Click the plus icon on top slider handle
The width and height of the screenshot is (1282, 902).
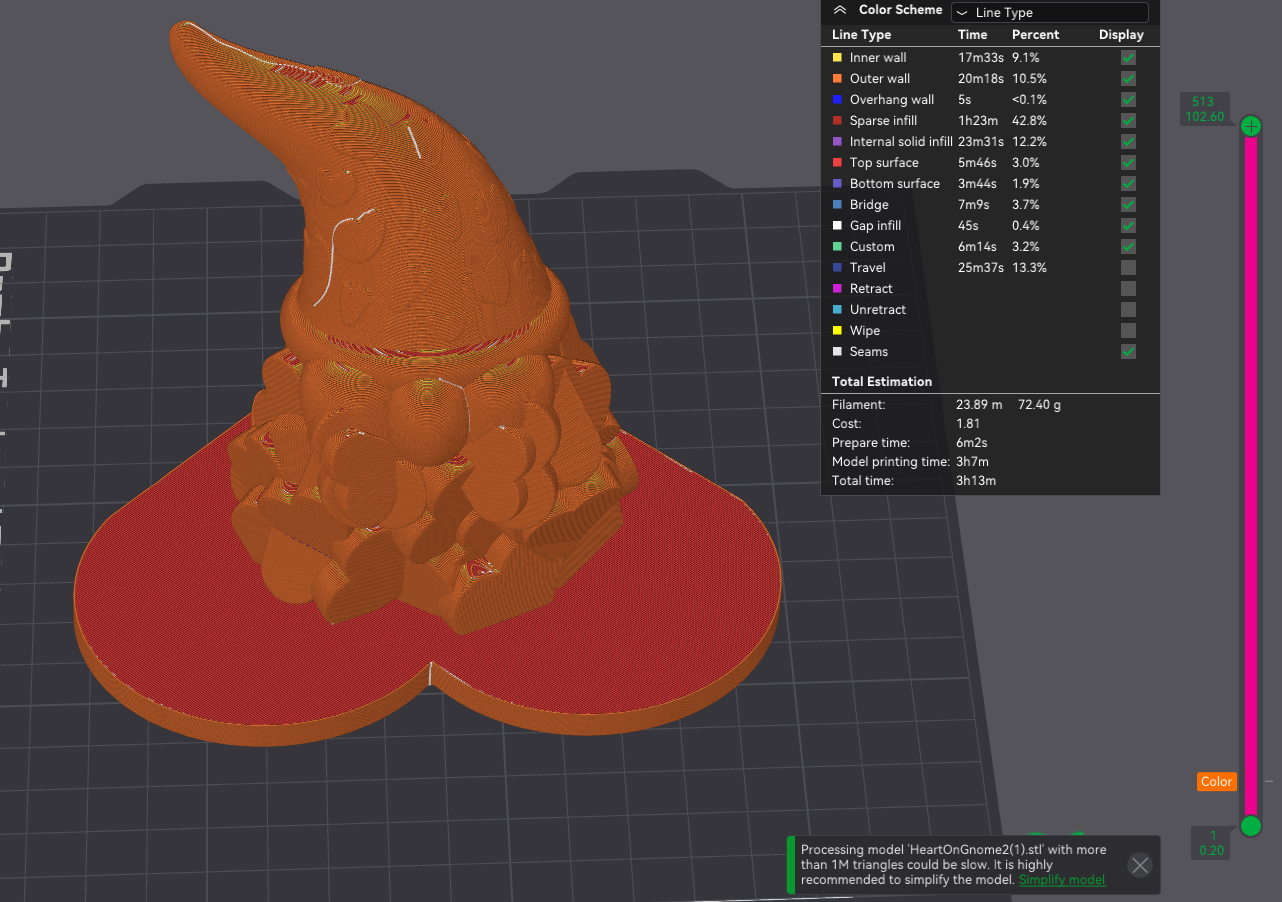click(1250, 126)
